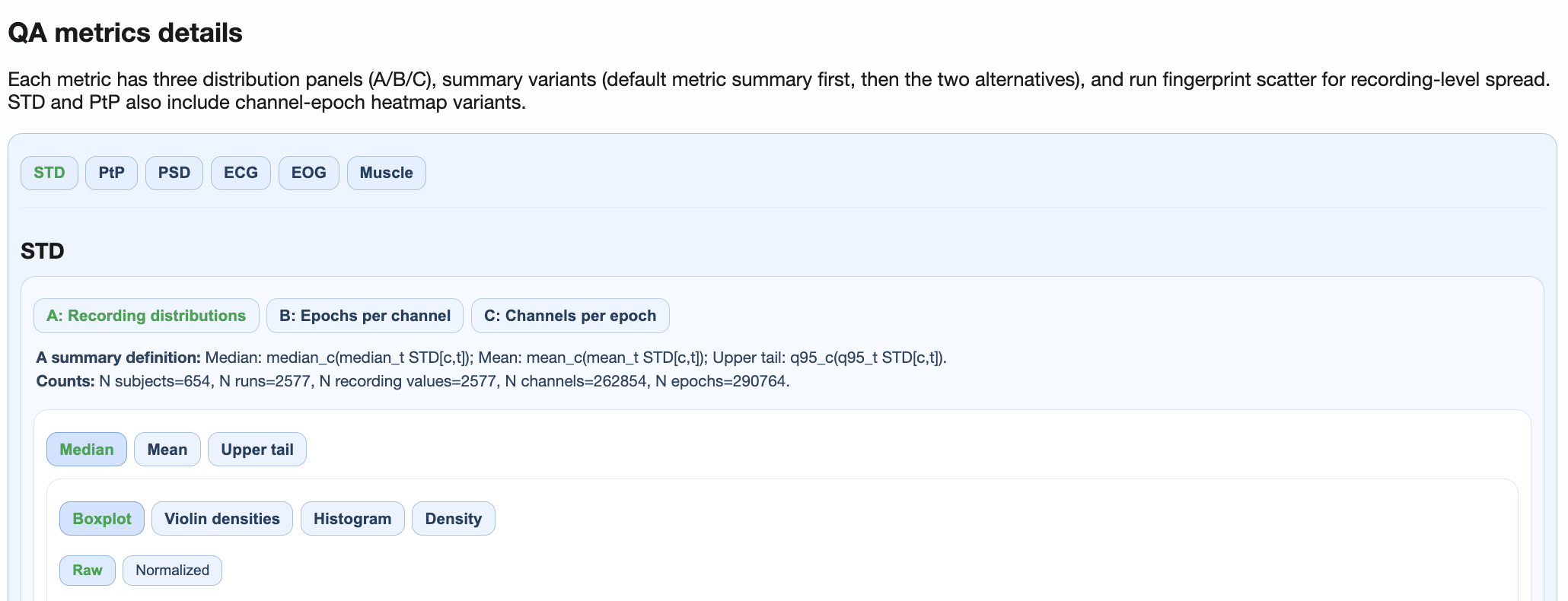The width and height of the screenshot is (1568, 601).
Task: Show Violin densities plot
Action: (222, 519)
